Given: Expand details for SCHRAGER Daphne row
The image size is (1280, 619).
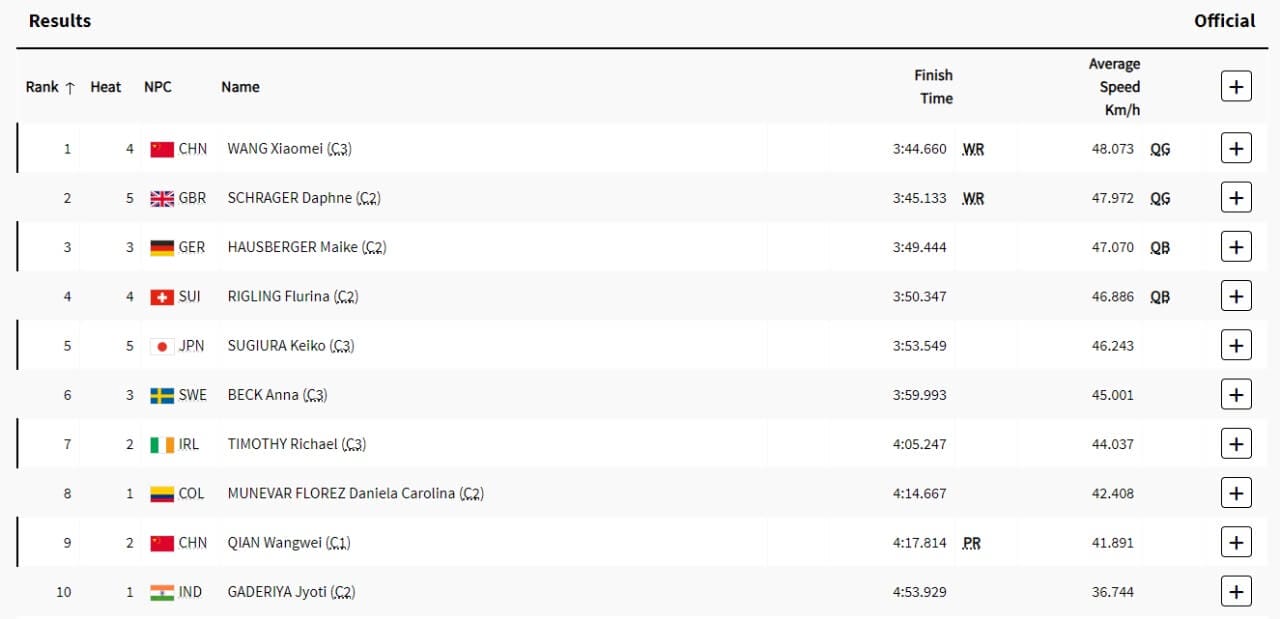Looking at the screenshot, I should (1236, 198).
